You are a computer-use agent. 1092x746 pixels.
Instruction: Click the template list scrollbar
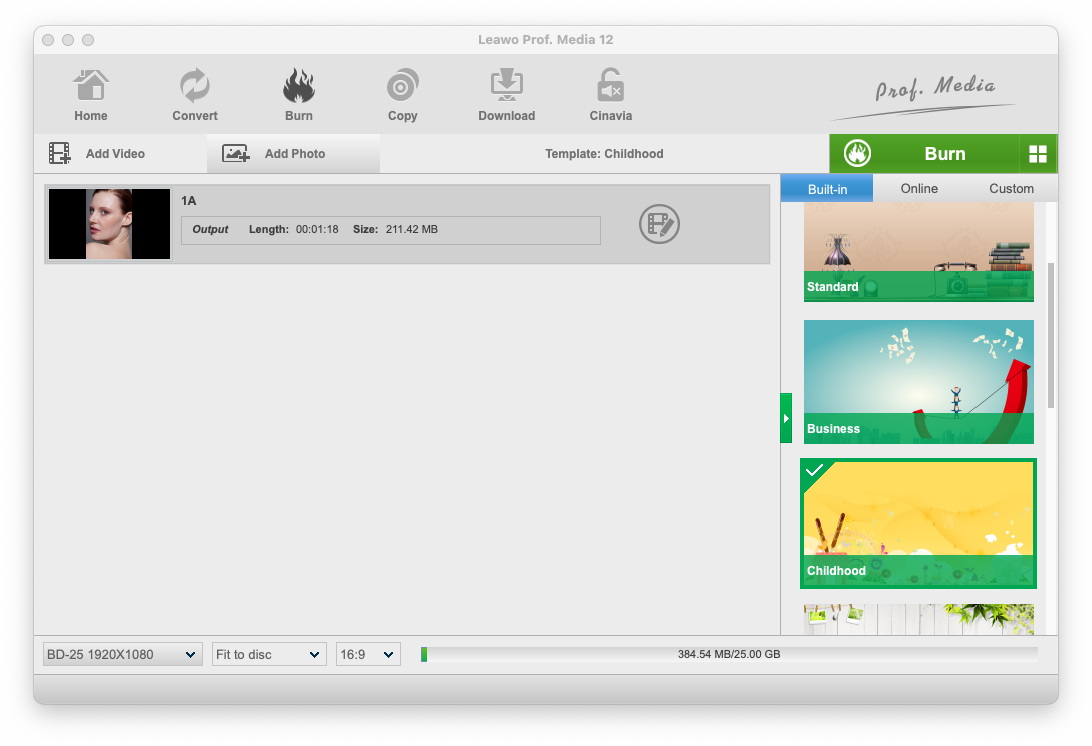pos(1051,336)
